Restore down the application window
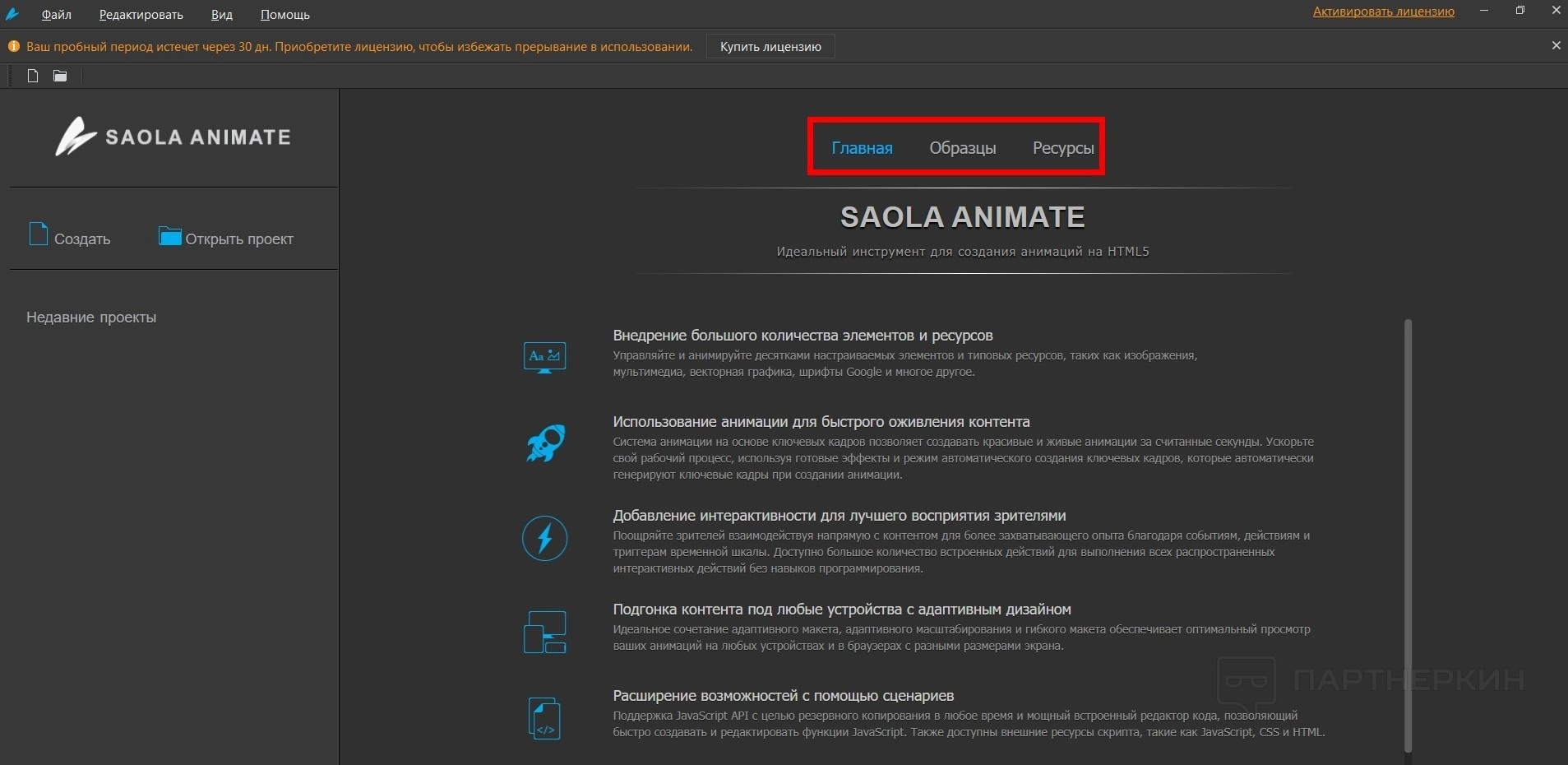Viewport: 1568px width, 765px height. pos(1520,11)
